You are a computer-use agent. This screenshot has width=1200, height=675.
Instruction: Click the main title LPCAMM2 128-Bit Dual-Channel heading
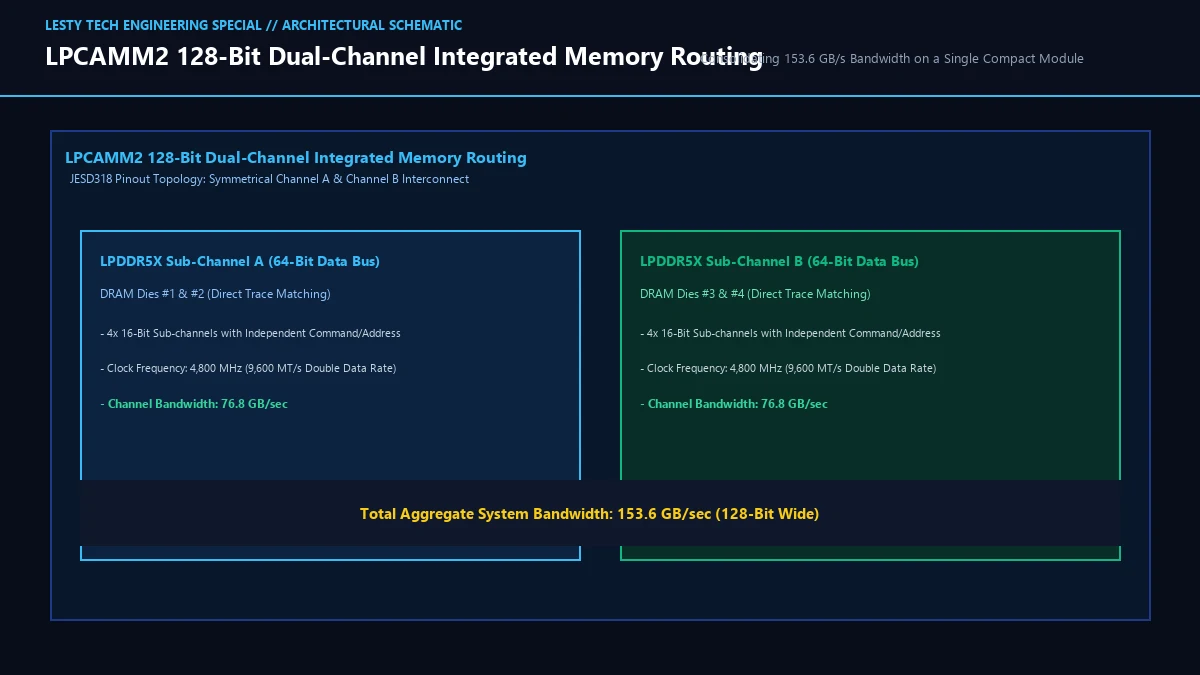click(x=404, y=57)
